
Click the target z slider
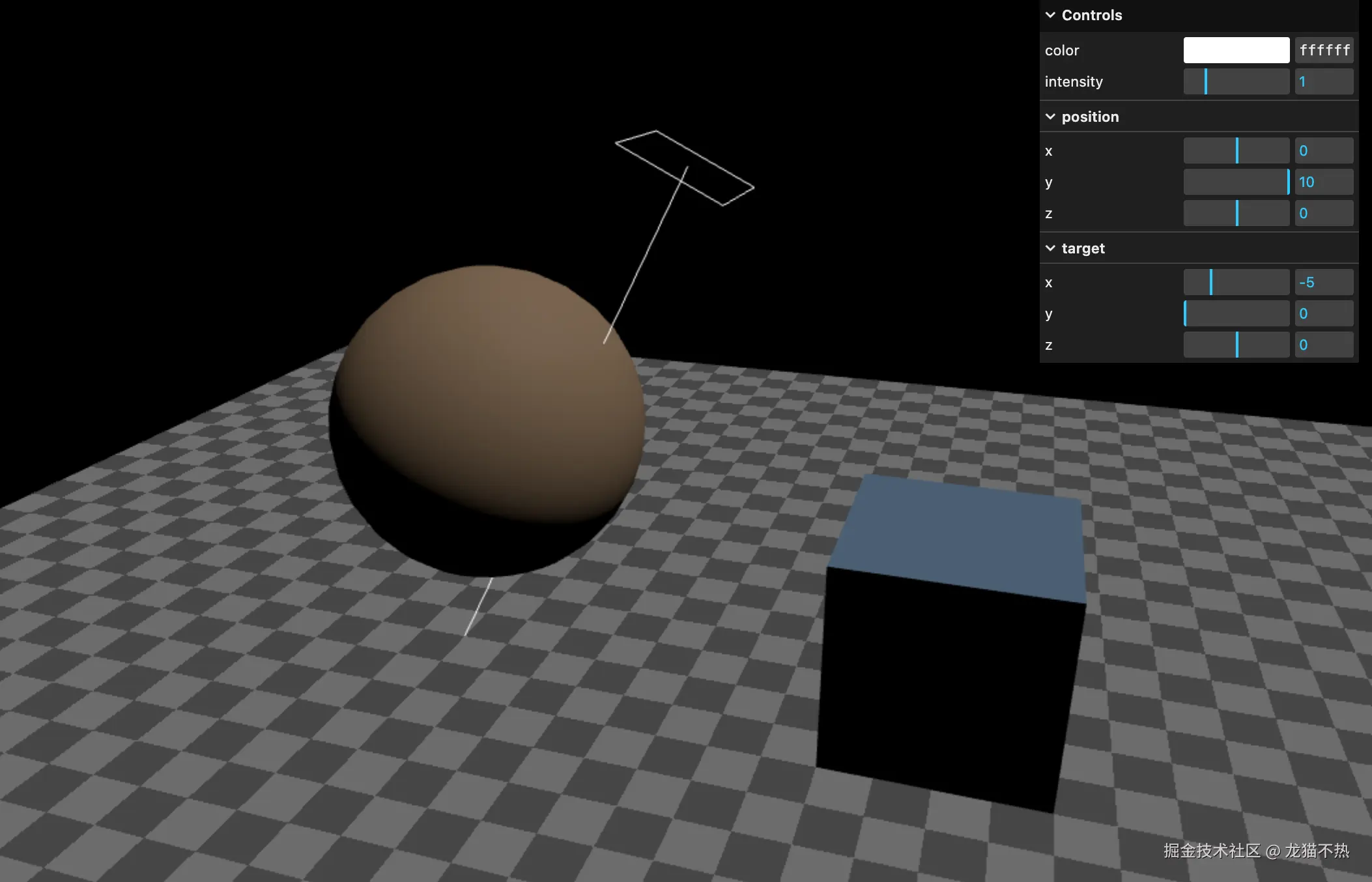coord(1236,345)
